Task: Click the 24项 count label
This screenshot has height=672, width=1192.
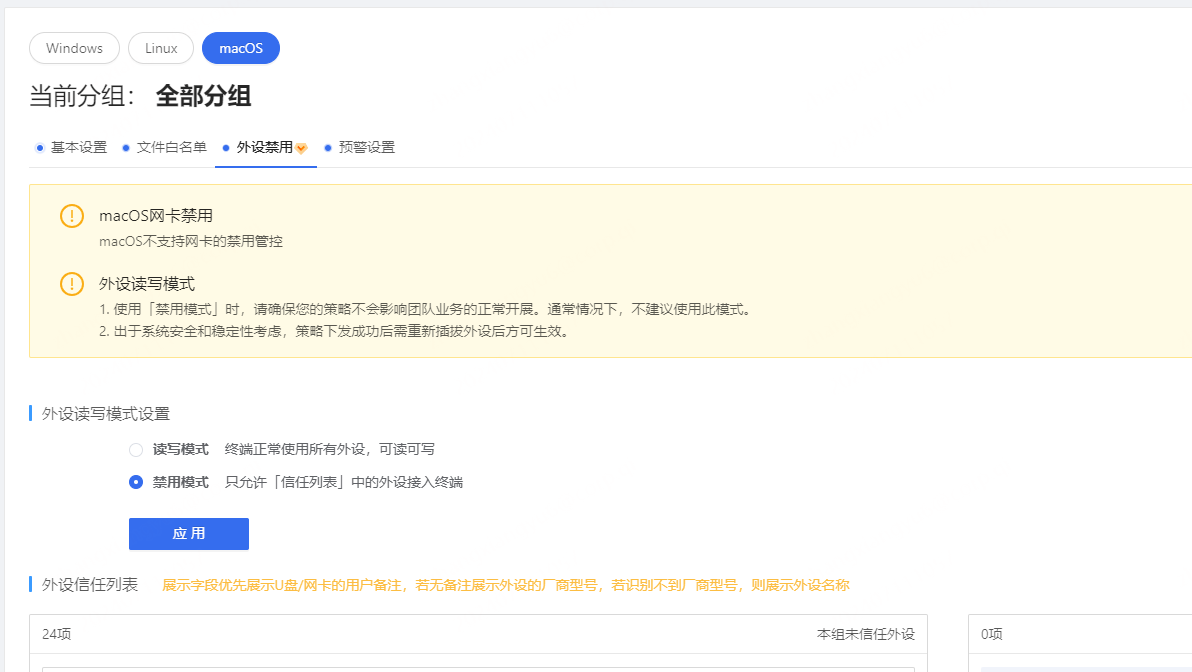Action: click(x=57, y=634)
